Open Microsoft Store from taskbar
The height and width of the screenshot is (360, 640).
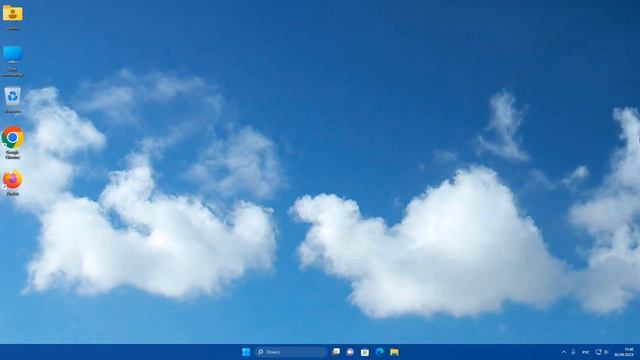point(365,352)
